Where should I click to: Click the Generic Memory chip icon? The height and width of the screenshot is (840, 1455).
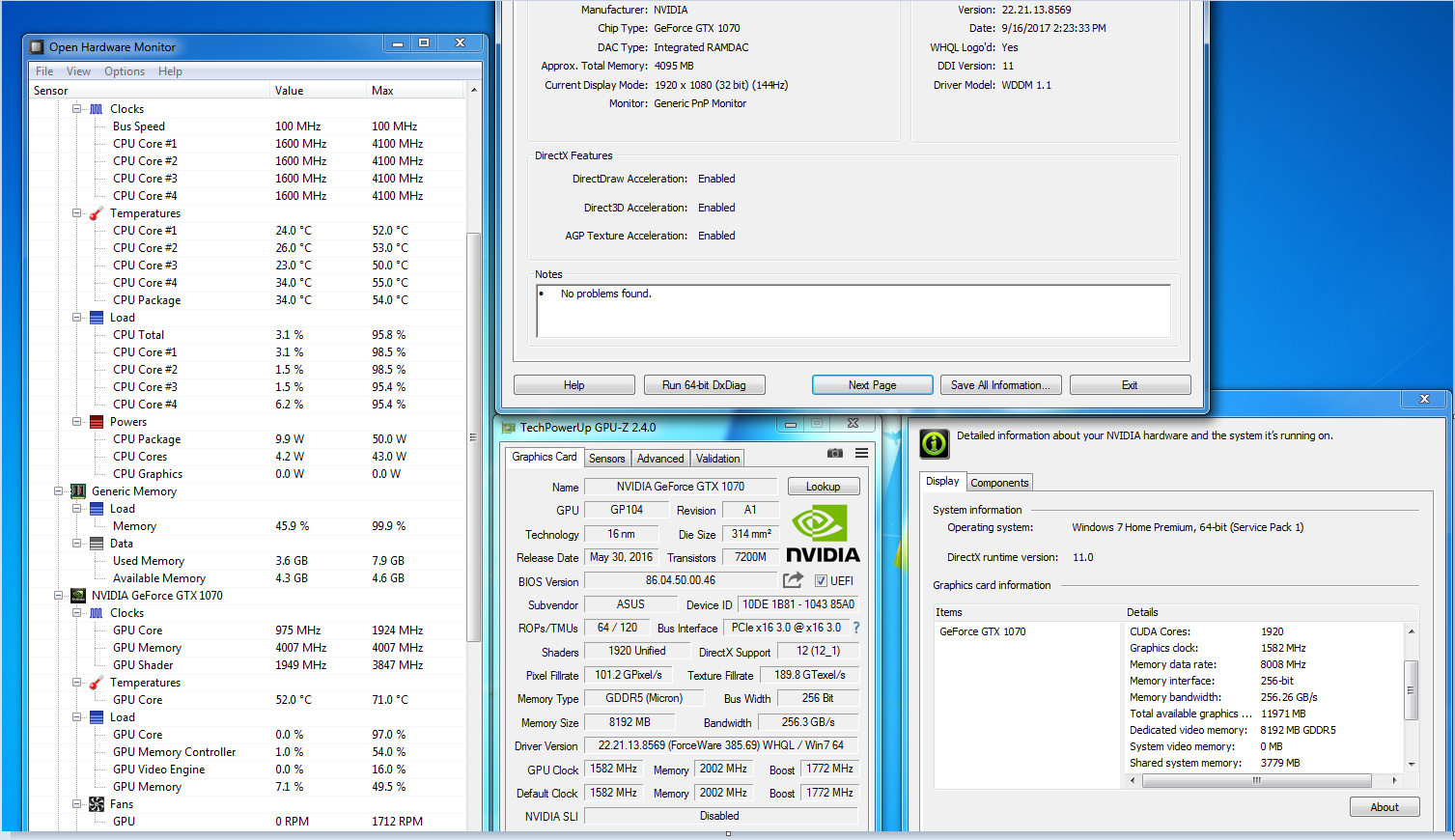(x=78, y=491)
